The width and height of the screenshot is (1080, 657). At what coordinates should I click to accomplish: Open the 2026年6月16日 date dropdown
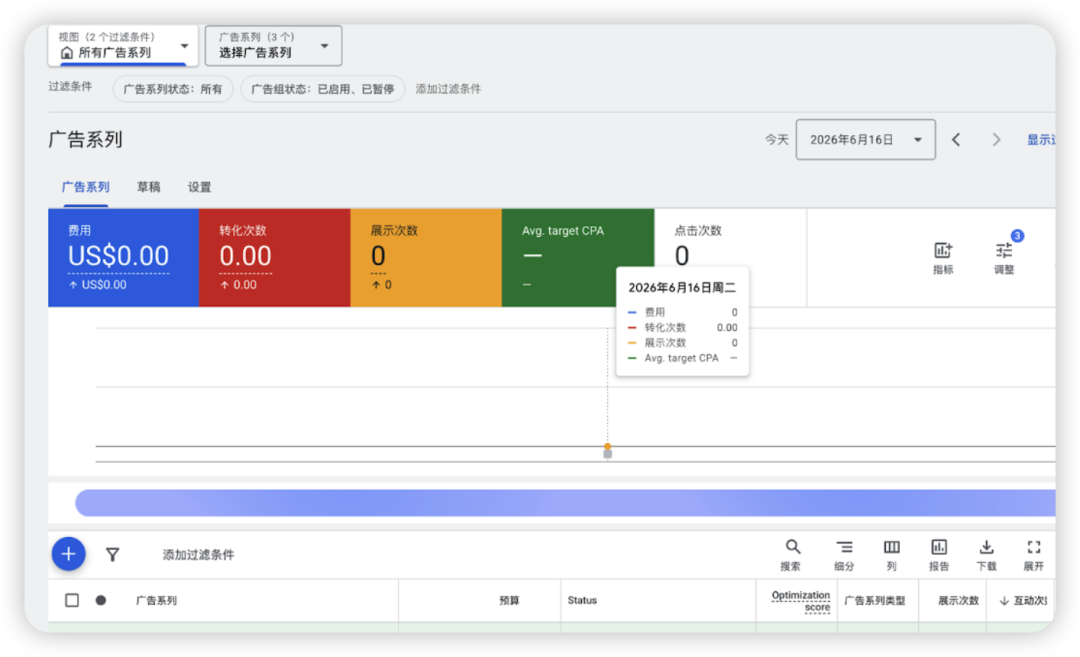click(x=866, y=140)
